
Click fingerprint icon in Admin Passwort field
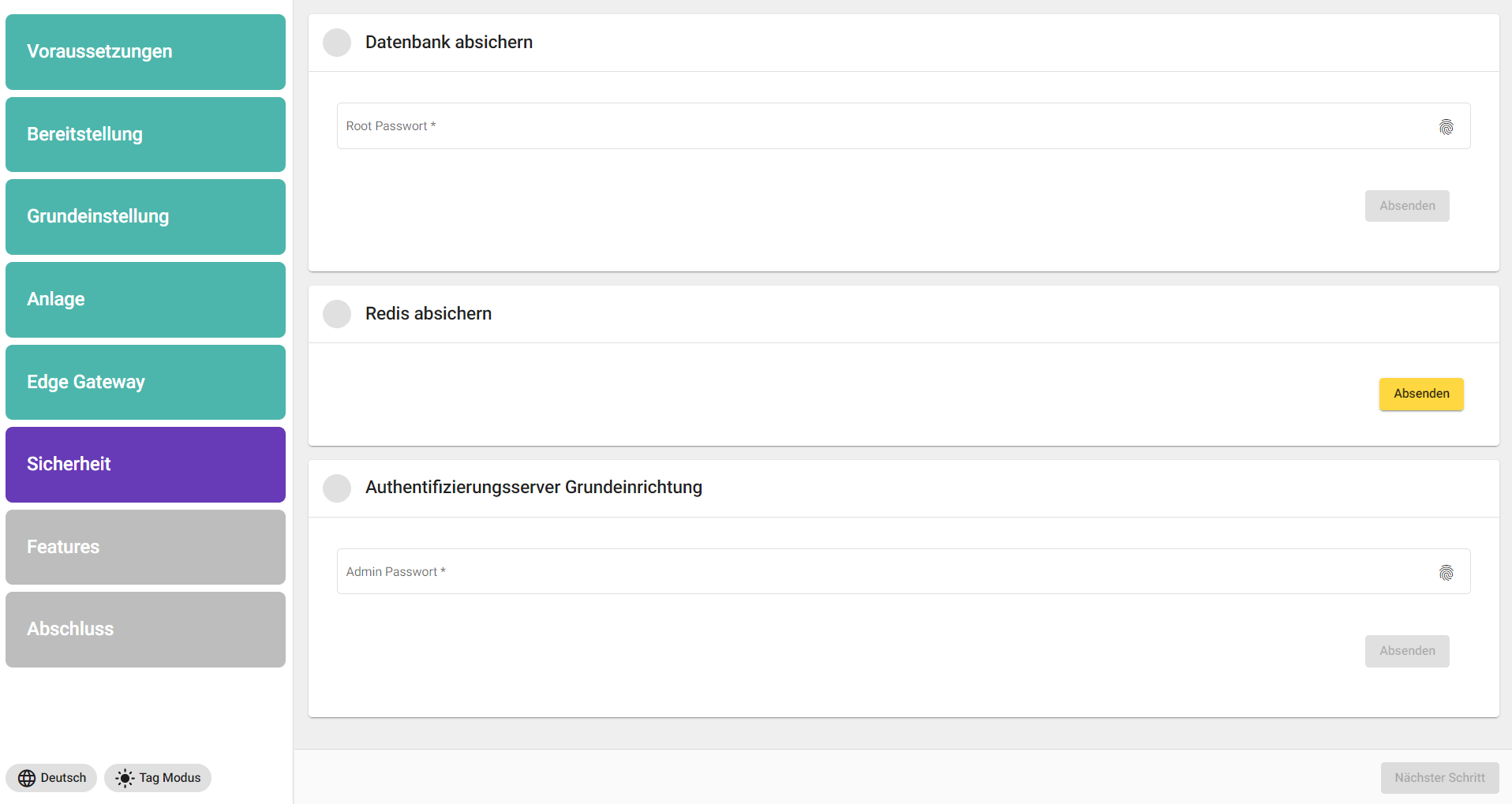[x=1446, y=573]
